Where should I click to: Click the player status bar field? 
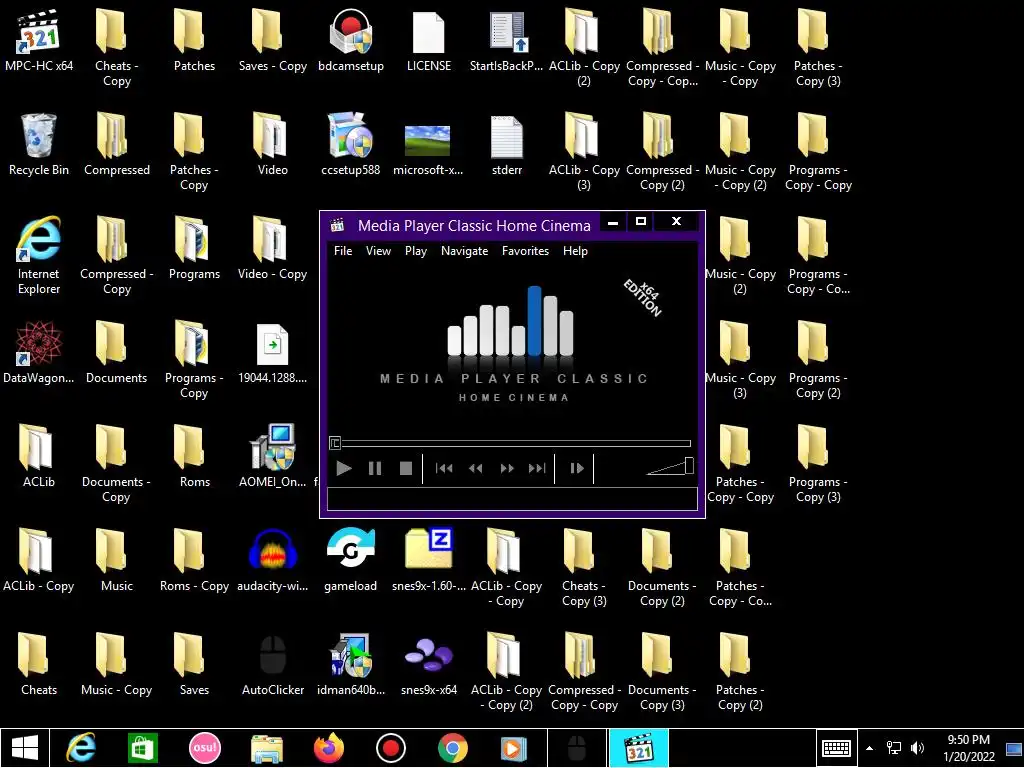pyautogui.click(x=512, y=498)
